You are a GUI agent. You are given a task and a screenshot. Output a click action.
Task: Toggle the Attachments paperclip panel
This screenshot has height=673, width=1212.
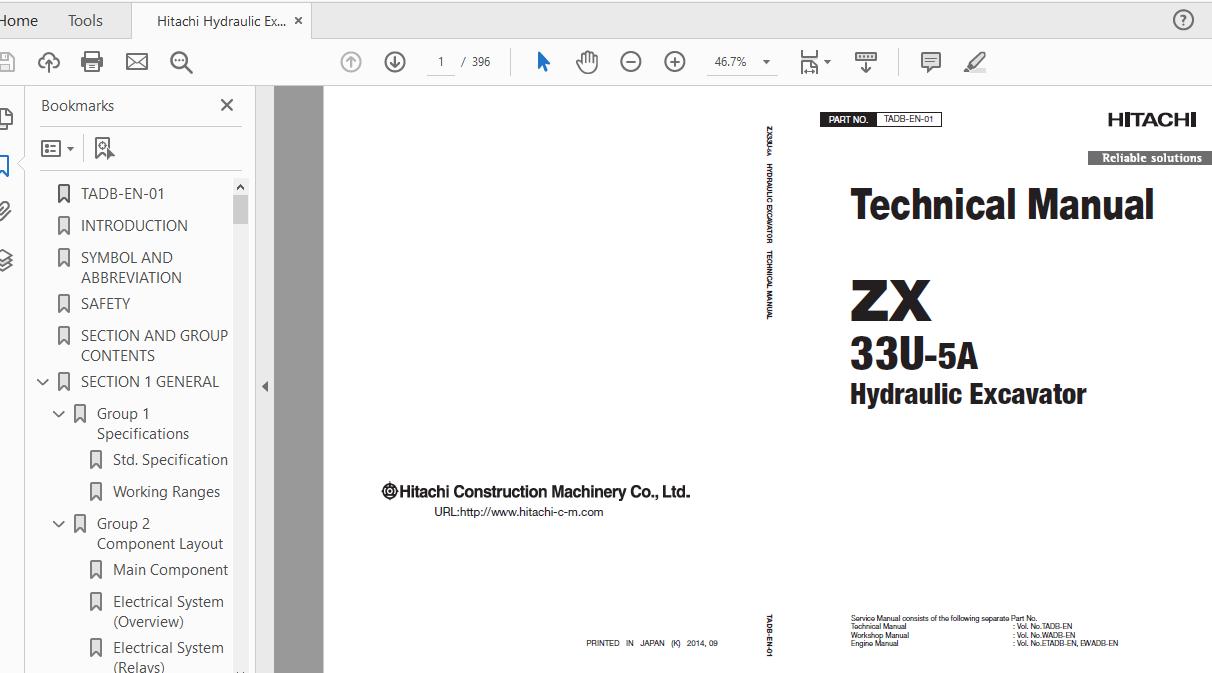coord(6,211)
